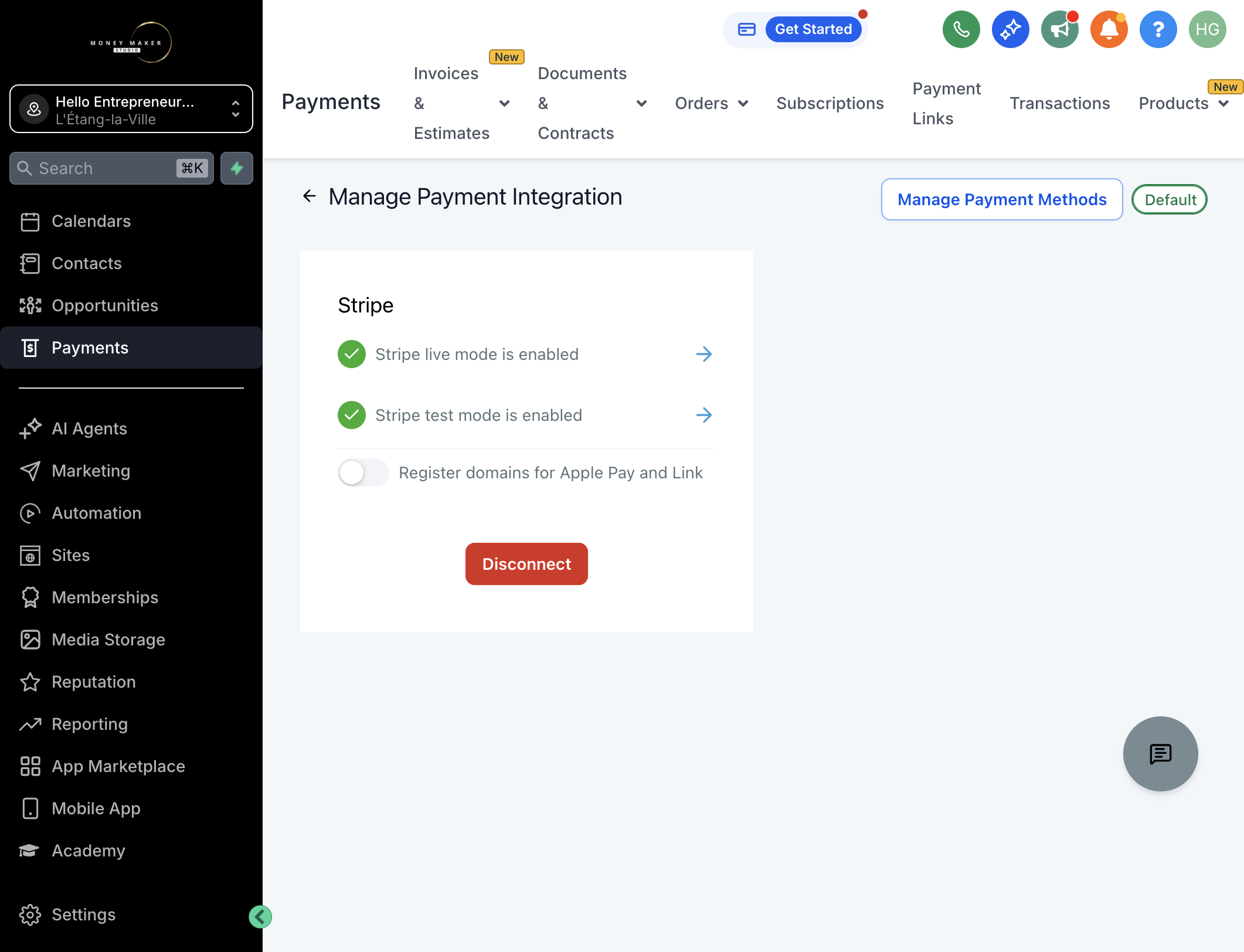Click the sidebar Search field
The height and width of the screenshot is (952, 1244).
click(111, 168)
